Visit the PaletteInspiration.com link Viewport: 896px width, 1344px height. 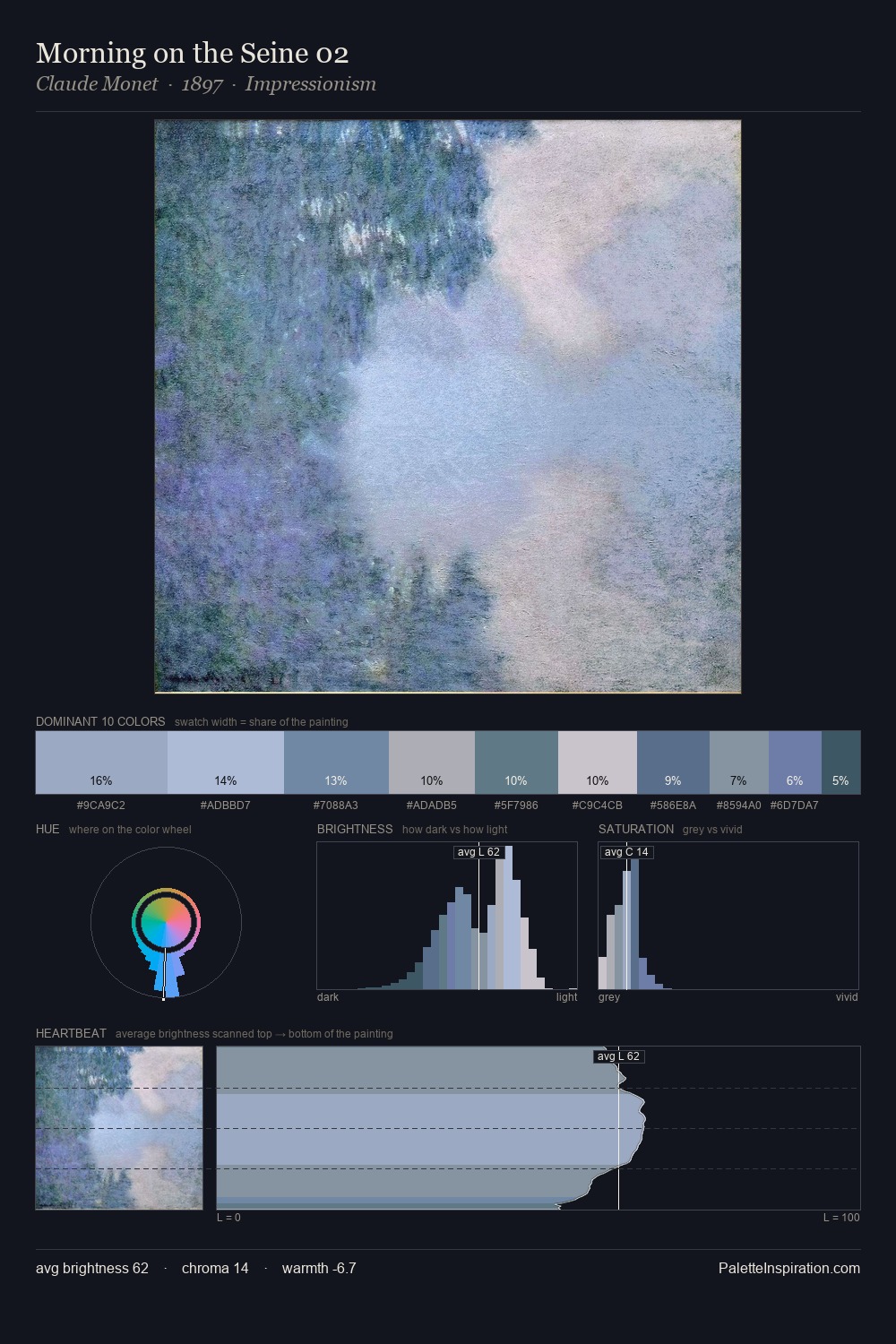tap(789, 1268)
